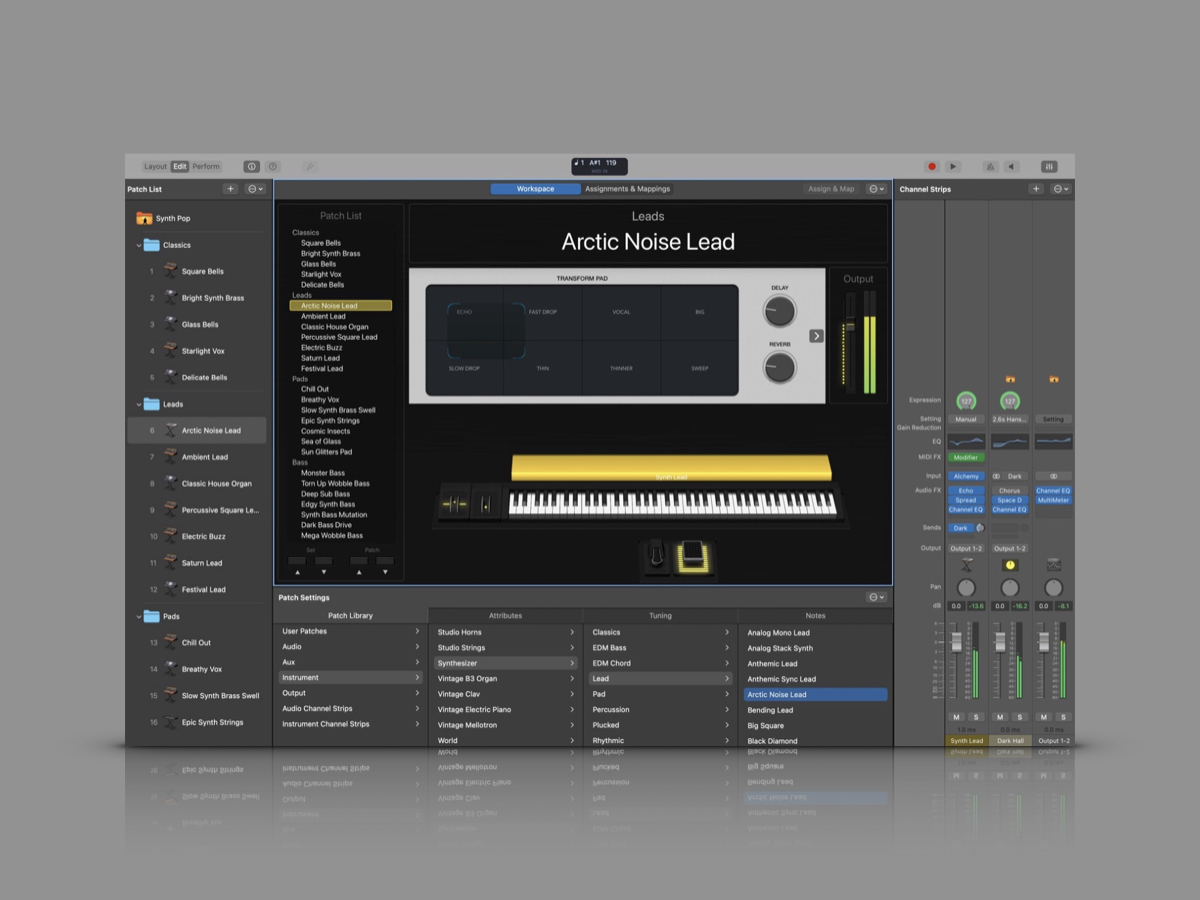Screen dimensions: 1200x900
Task: Click the Pan knob on the Dark Hall strip
Action: pyautogui.click(x=1010, y=589)
